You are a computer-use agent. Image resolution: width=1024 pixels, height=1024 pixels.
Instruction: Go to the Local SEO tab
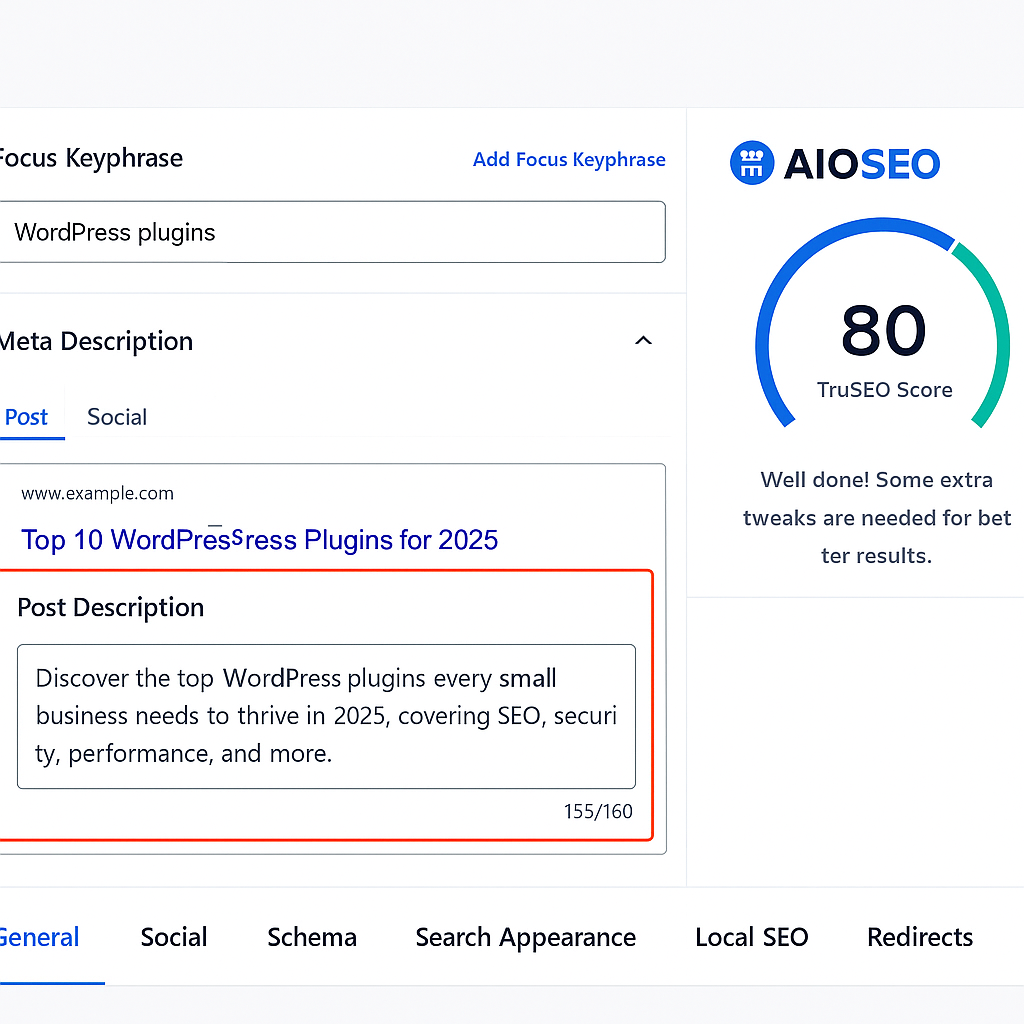(752, 937)
